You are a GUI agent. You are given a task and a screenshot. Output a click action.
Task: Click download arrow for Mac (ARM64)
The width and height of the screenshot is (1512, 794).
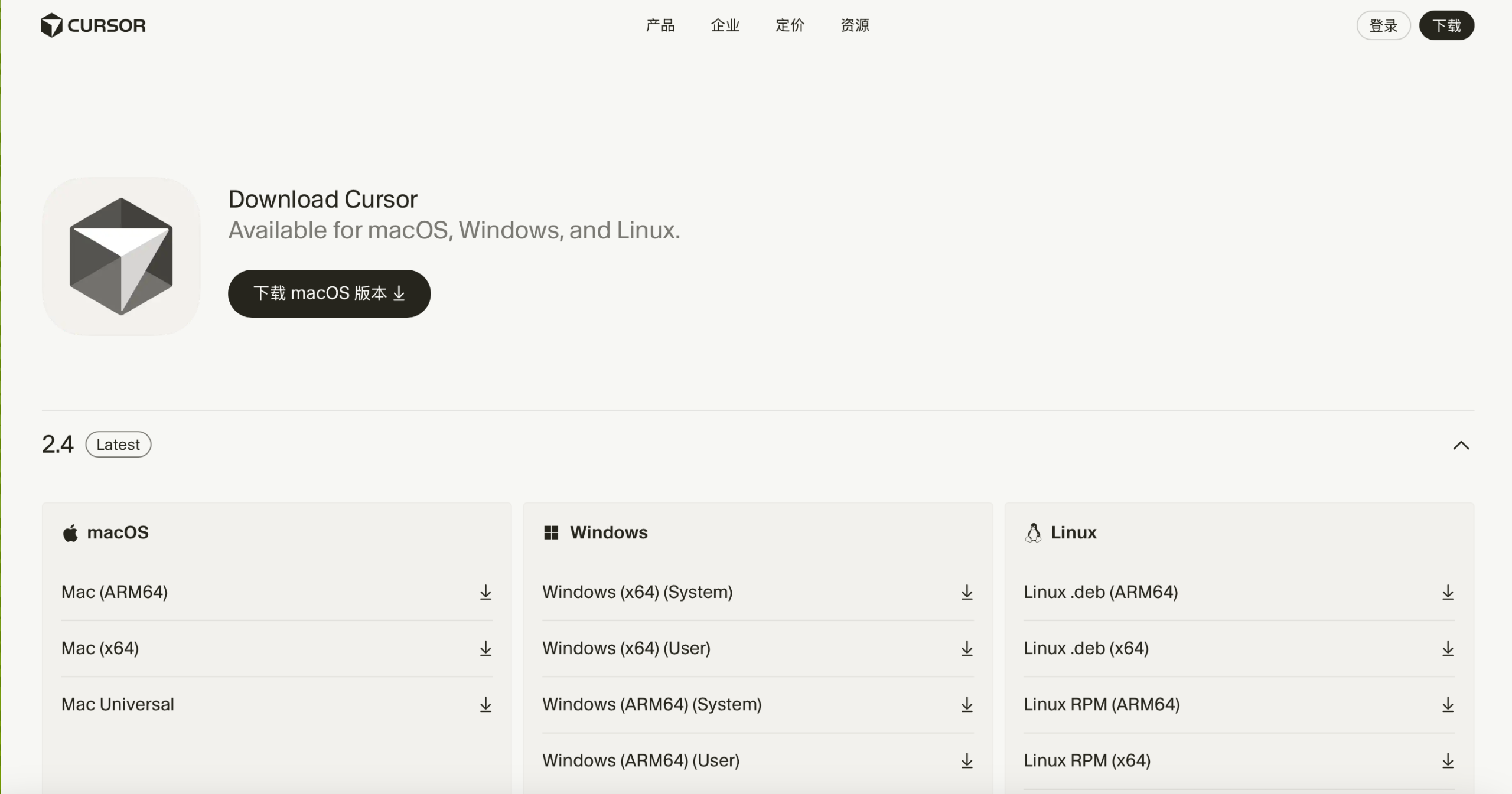(x=485, y=592)
